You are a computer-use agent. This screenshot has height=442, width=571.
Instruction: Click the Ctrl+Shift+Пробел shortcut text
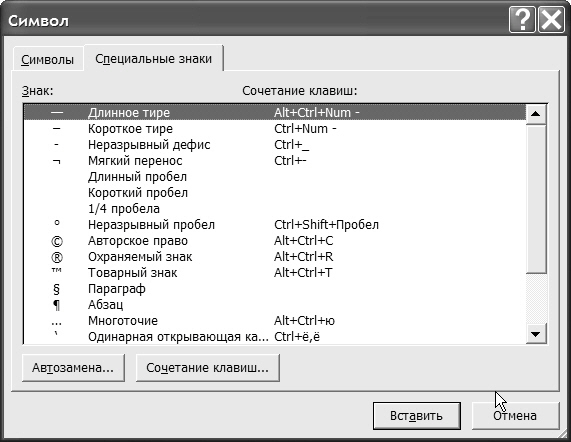(327, 225)
